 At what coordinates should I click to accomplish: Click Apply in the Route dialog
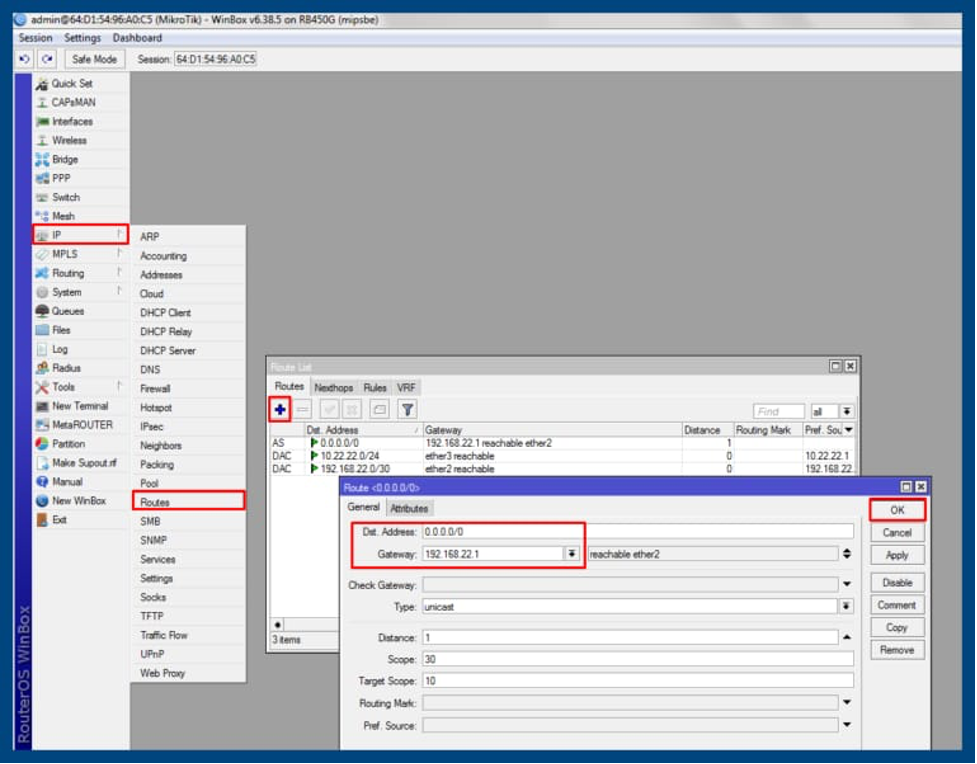897,555
